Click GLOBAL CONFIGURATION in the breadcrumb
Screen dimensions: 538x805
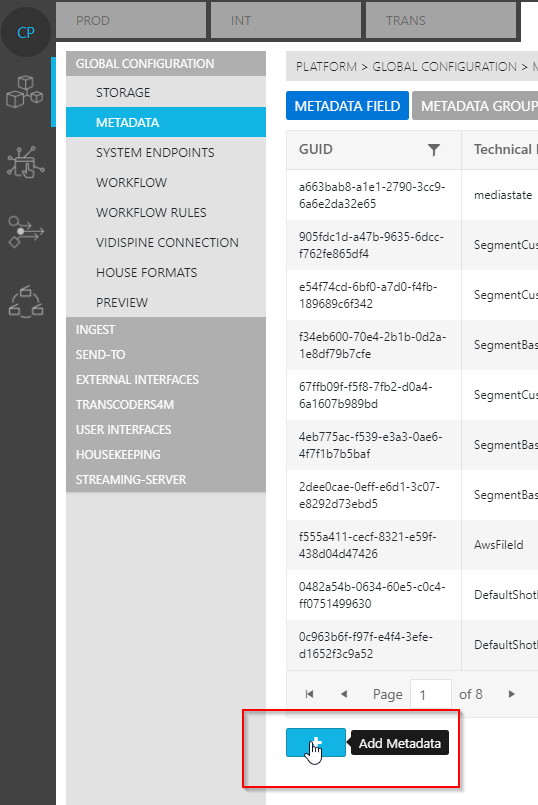click(x=445, y=67)
